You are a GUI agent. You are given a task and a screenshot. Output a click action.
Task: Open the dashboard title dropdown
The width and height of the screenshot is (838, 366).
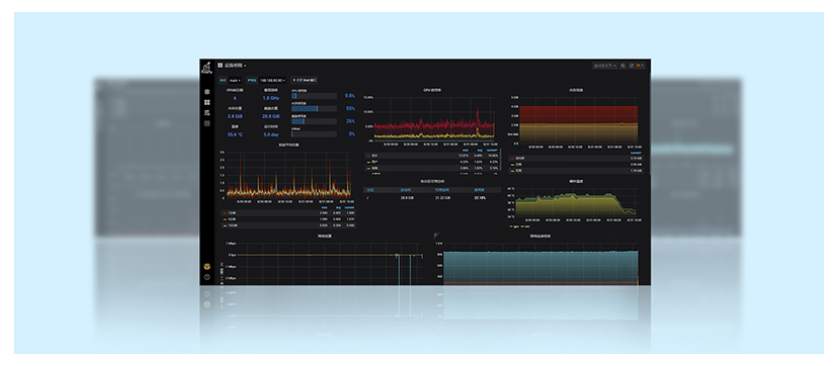(x=236, y=65)
